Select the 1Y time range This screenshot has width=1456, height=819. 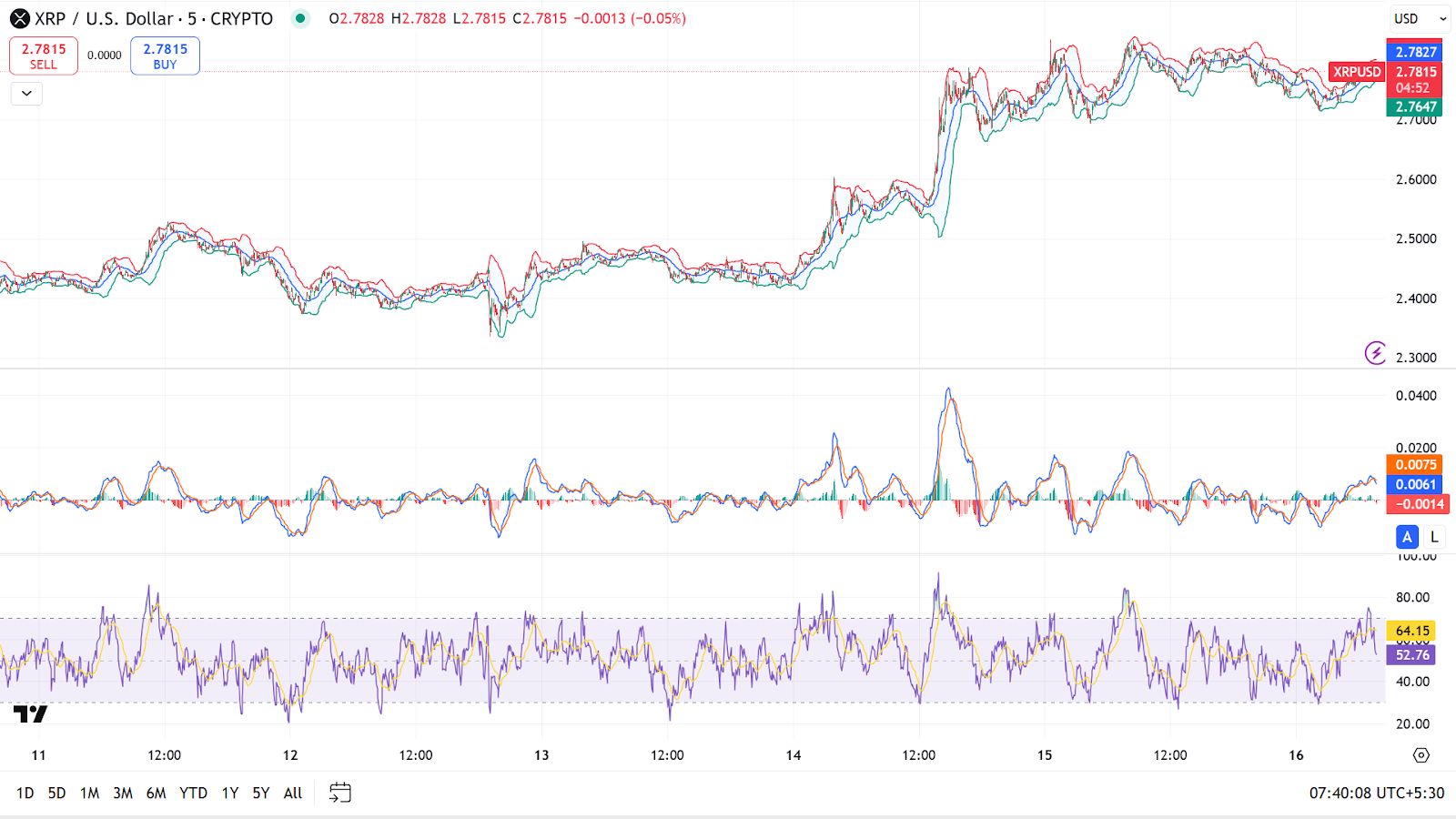(x=230, y=794)
